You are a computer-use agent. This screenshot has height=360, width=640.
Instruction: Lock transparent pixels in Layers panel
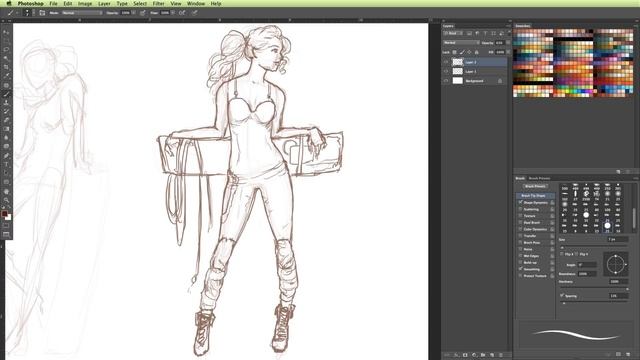(454, 52)
